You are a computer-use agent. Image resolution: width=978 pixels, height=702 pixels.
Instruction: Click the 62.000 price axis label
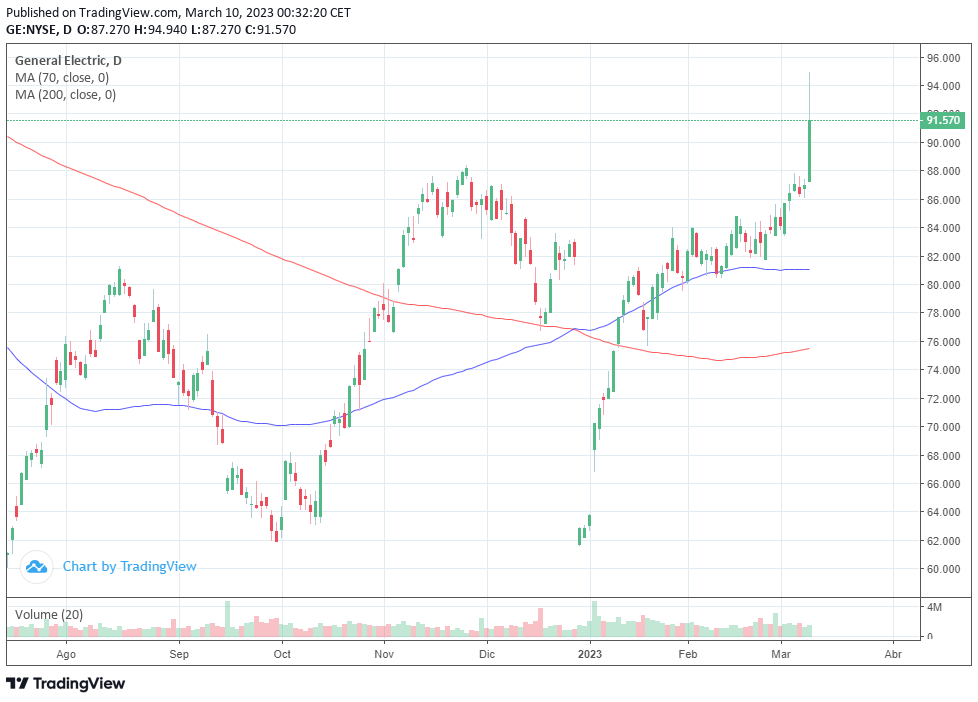[x=943, y=541]
